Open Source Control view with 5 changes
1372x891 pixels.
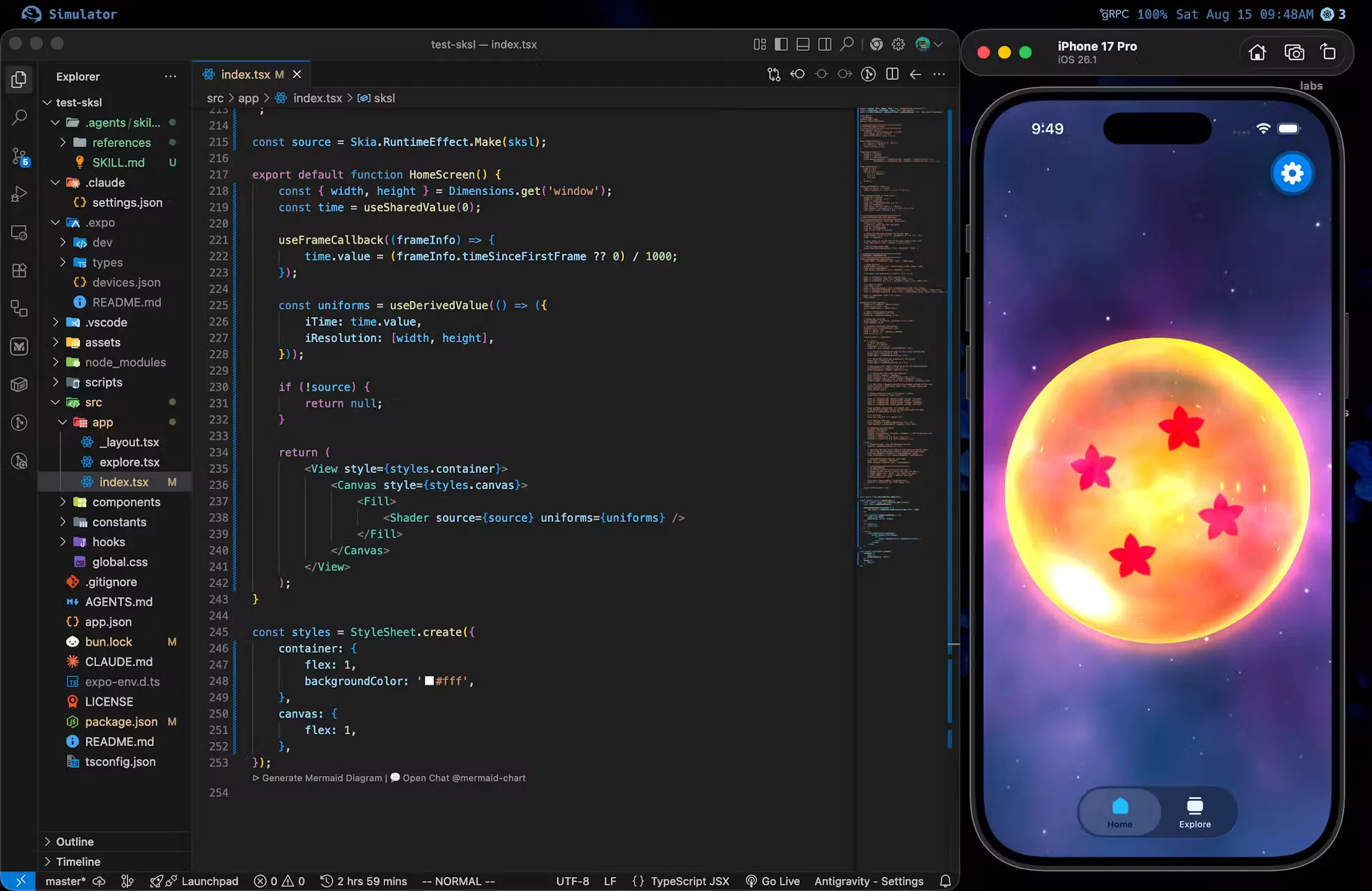[x=20, y=156]
